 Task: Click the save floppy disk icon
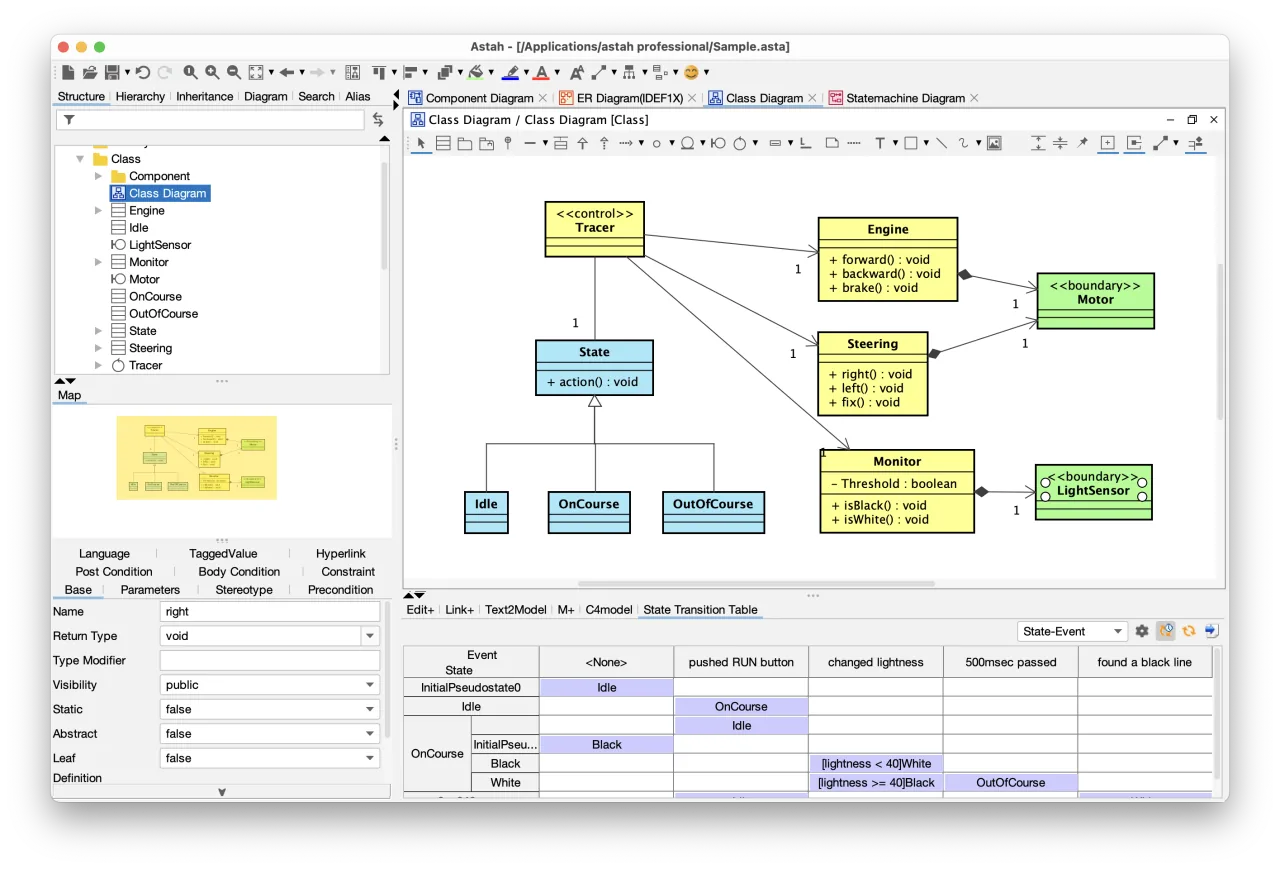[x=112, y=72]
